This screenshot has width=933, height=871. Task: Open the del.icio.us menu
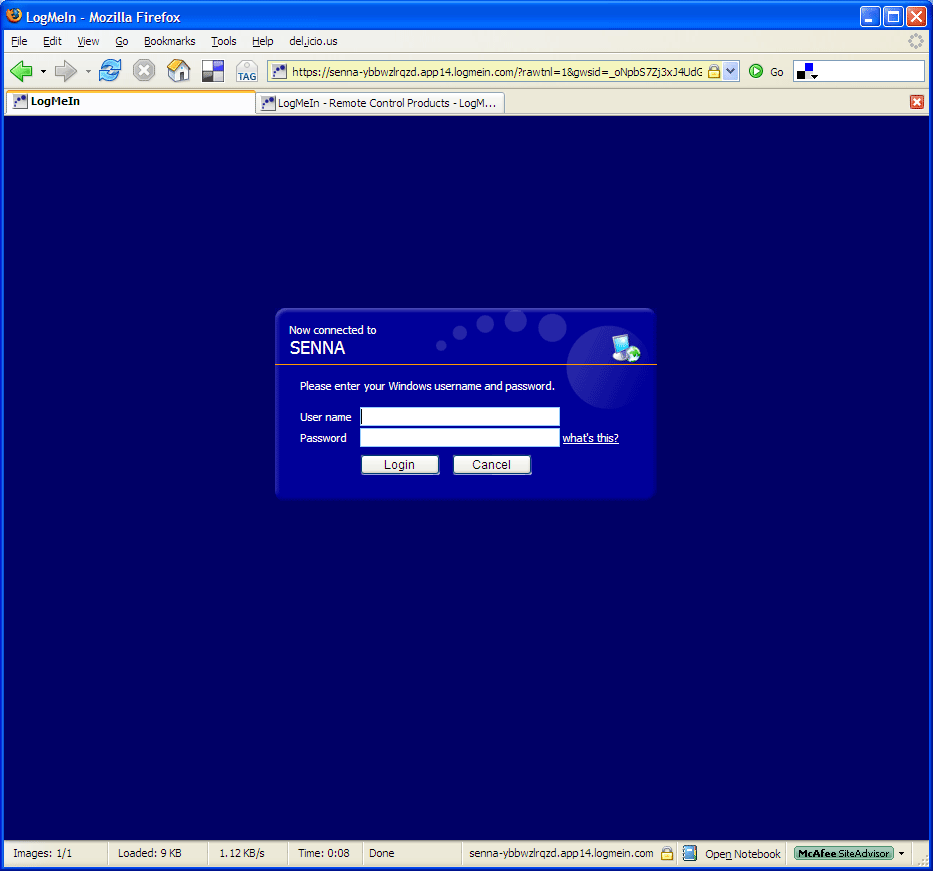313,41
